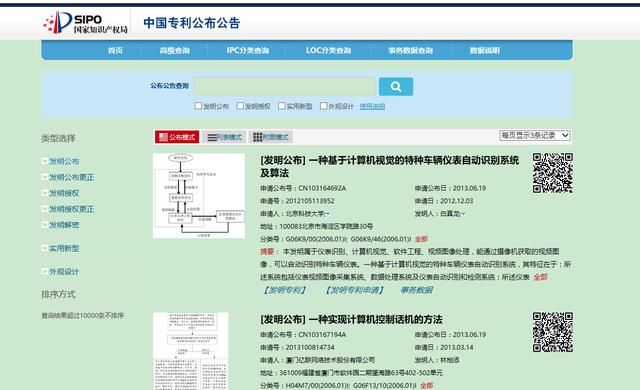Click the 查询结果超过10000条不排序 notice
Viewport: 640px width, 390px height.
point(82,315)
